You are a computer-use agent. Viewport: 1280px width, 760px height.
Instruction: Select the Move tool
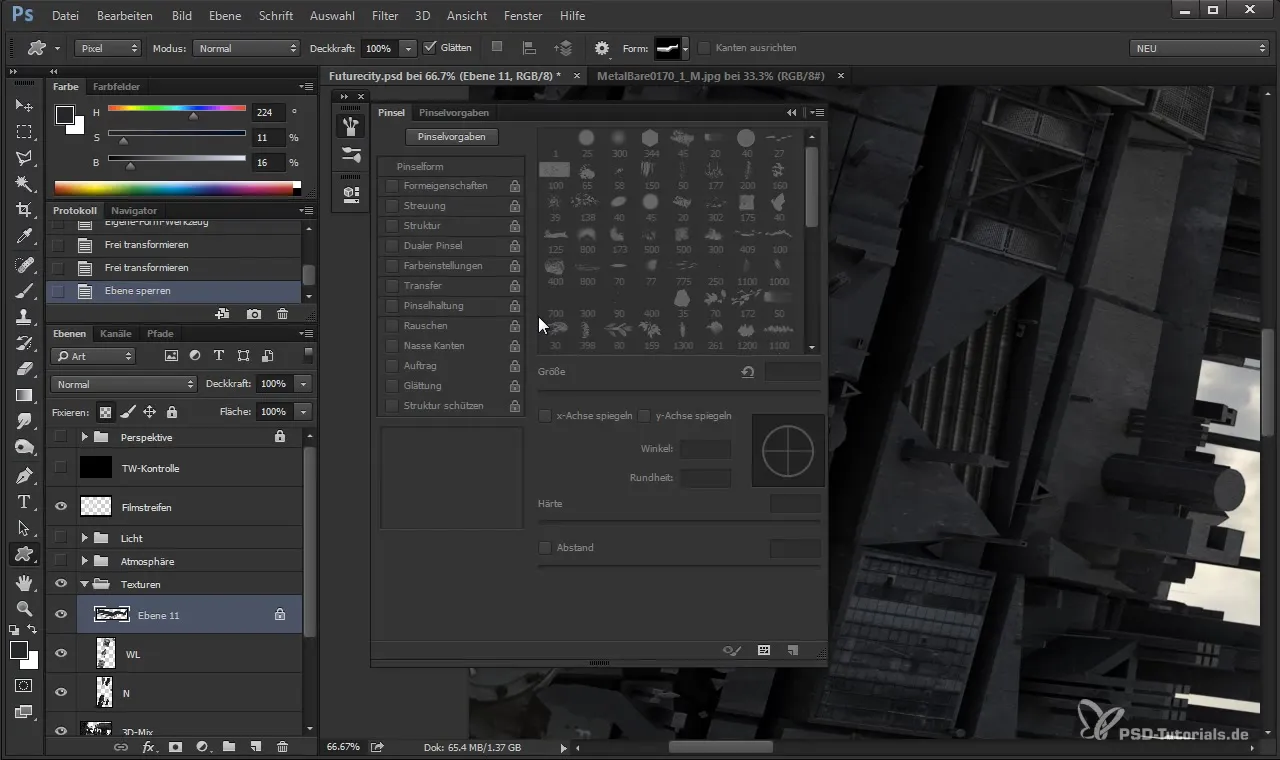(x=24, y=105)
